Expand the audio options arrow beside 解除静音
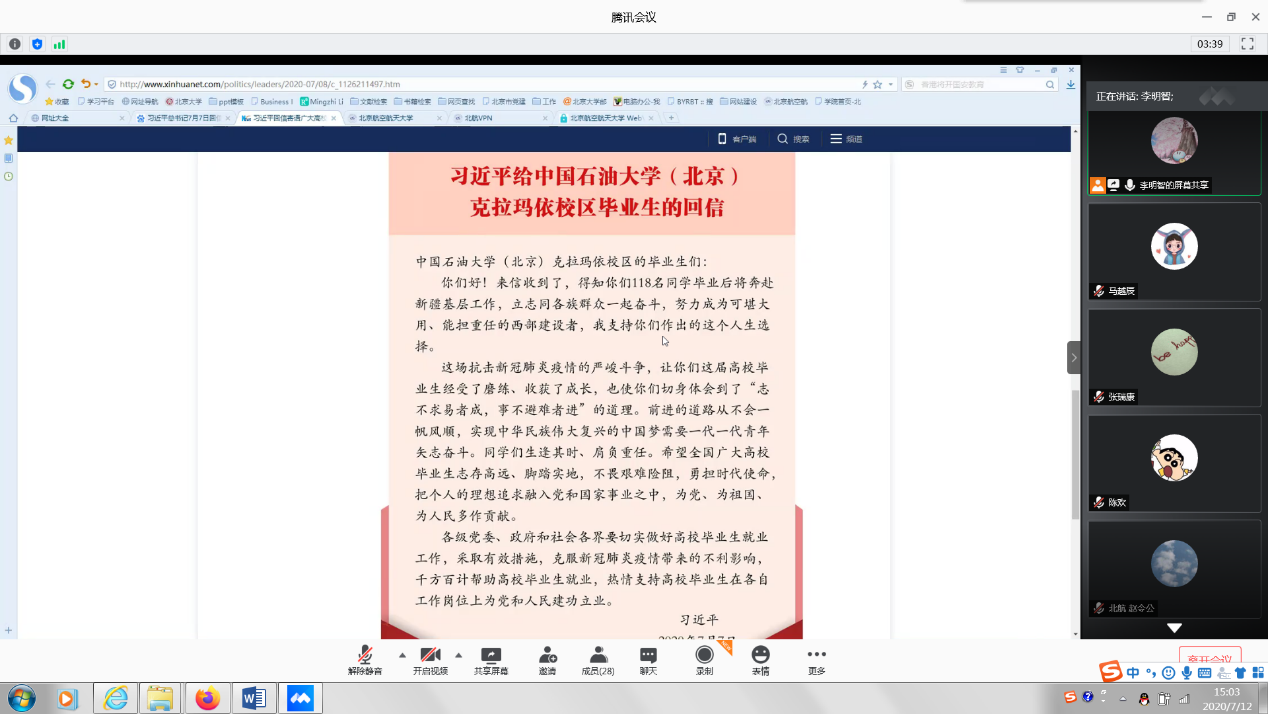The height and width of the screenshot is (714, 1268). (402, 655)
